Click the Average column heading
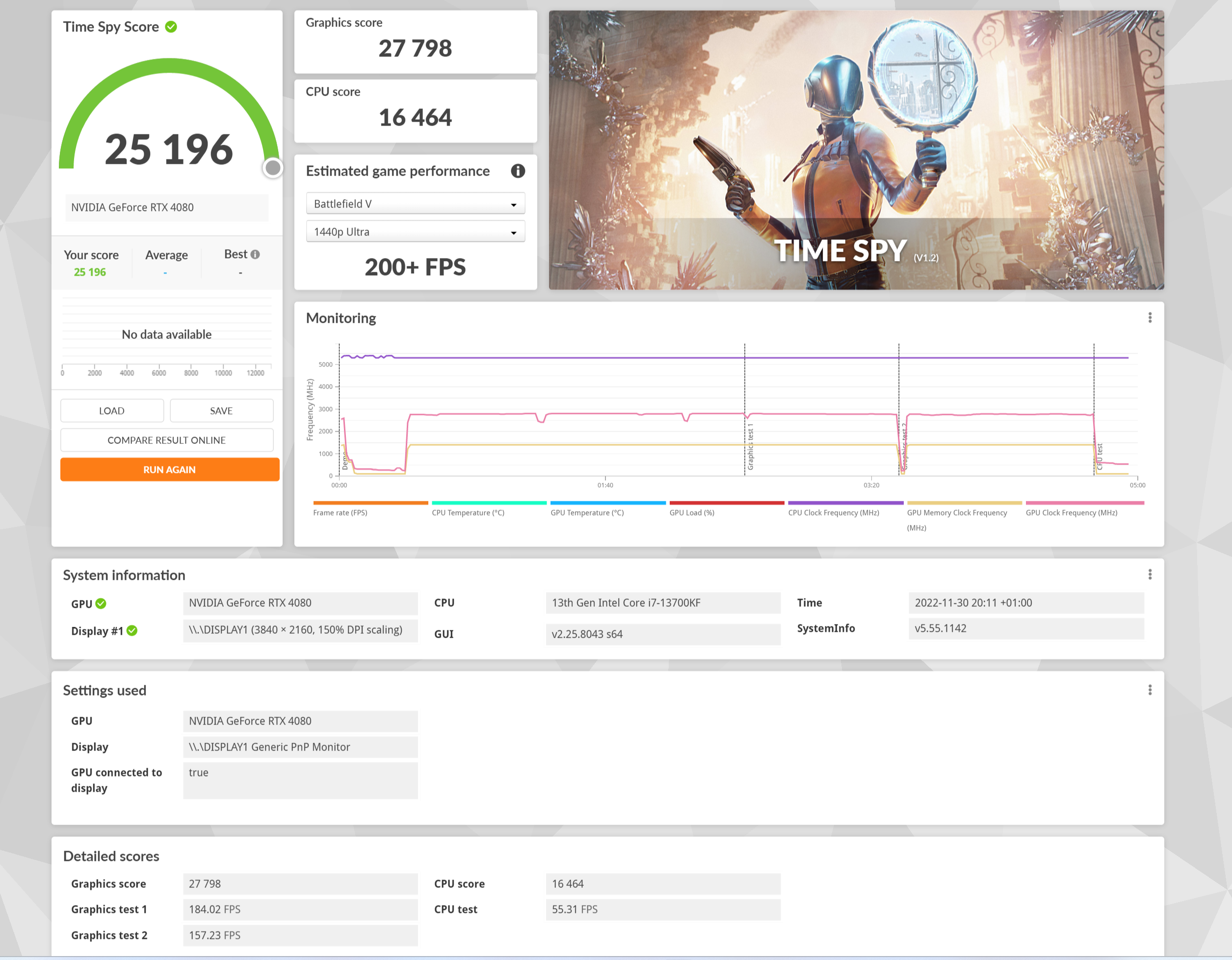Screen dimensions: 1232x960 point(166,255)
